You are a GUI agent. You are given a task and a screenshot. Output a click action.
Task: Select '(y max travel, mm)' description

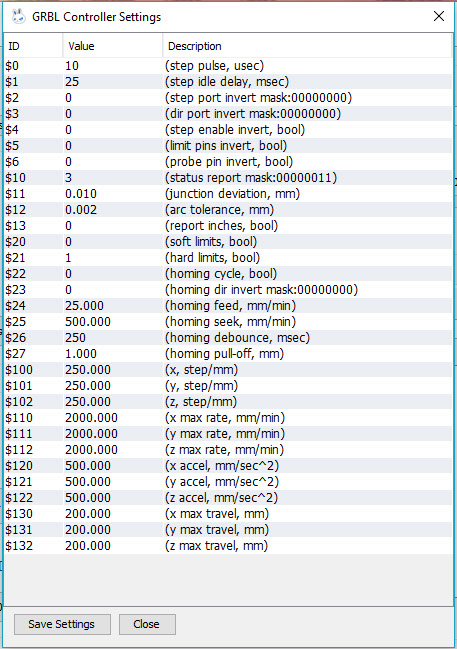217,530
